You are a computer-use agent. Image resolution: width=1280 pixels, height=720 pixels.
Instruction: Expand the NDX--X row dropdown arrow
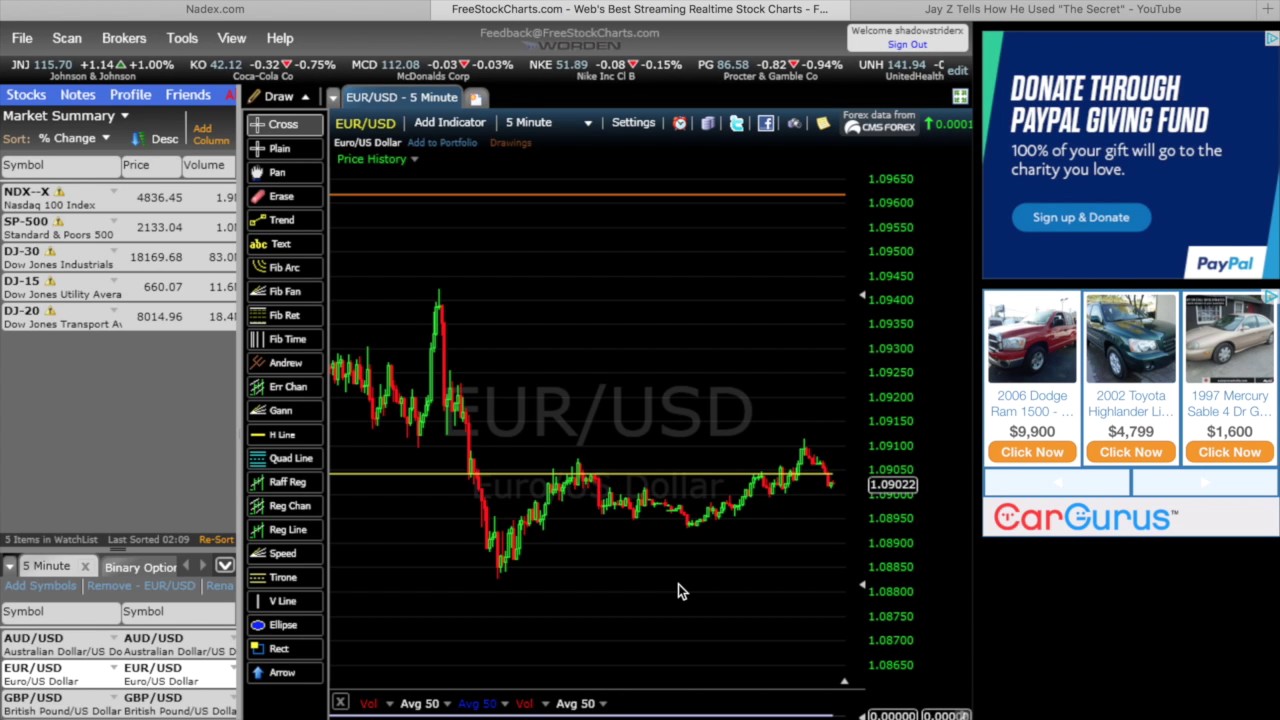pyautogui.click(x=113, y=190)
